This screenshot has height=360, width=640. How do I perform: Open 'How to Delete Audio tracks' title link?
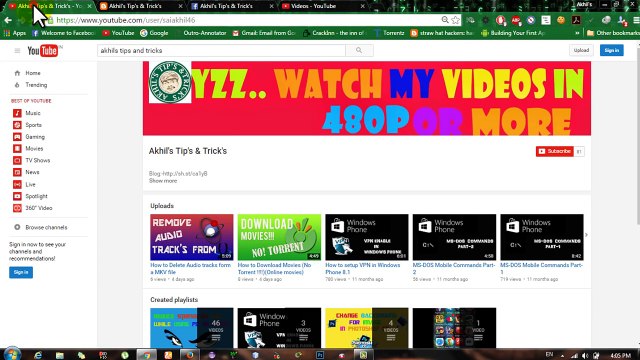click(190, 269)
